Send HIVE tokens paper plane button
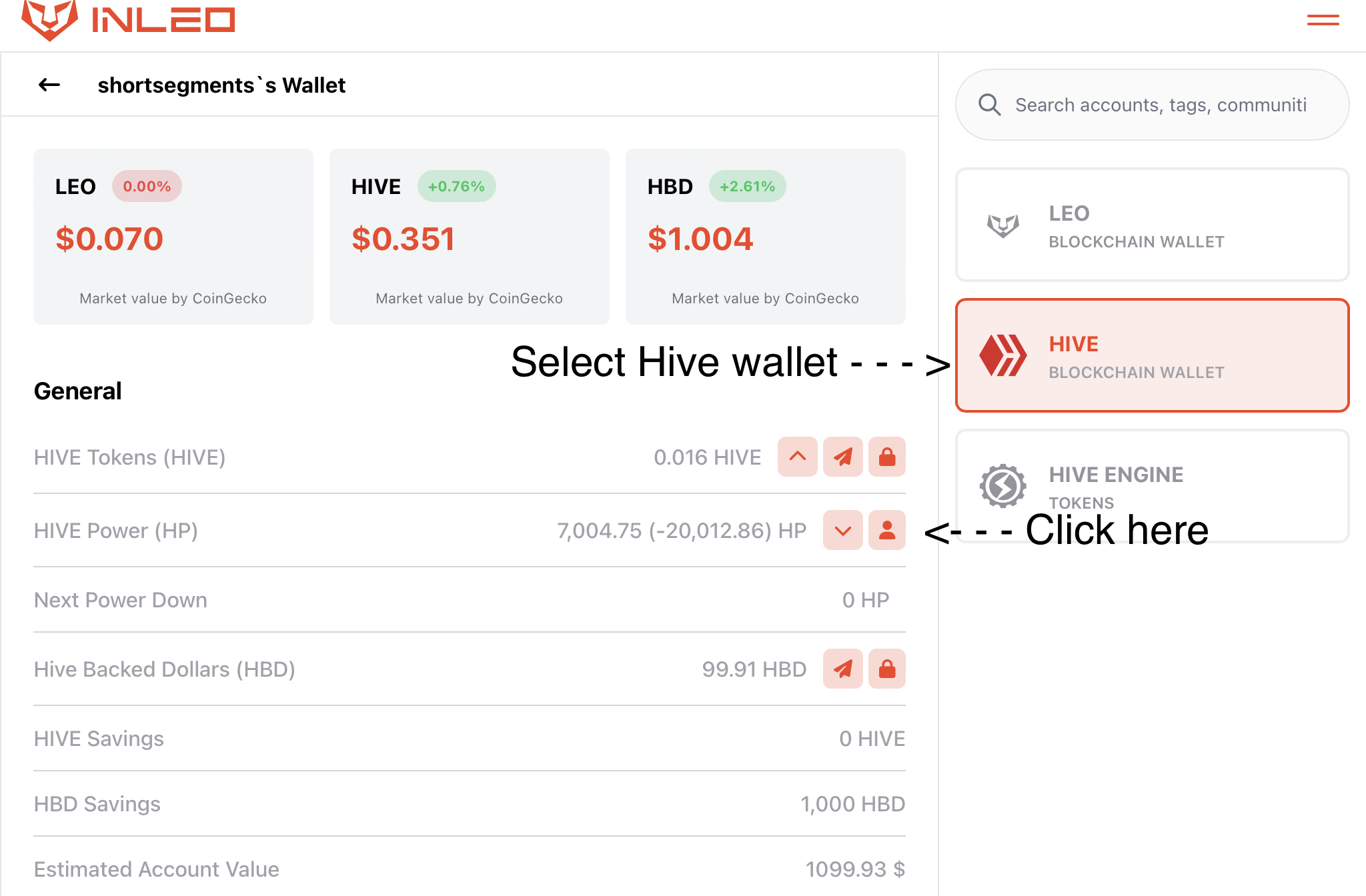 (843, 457)
